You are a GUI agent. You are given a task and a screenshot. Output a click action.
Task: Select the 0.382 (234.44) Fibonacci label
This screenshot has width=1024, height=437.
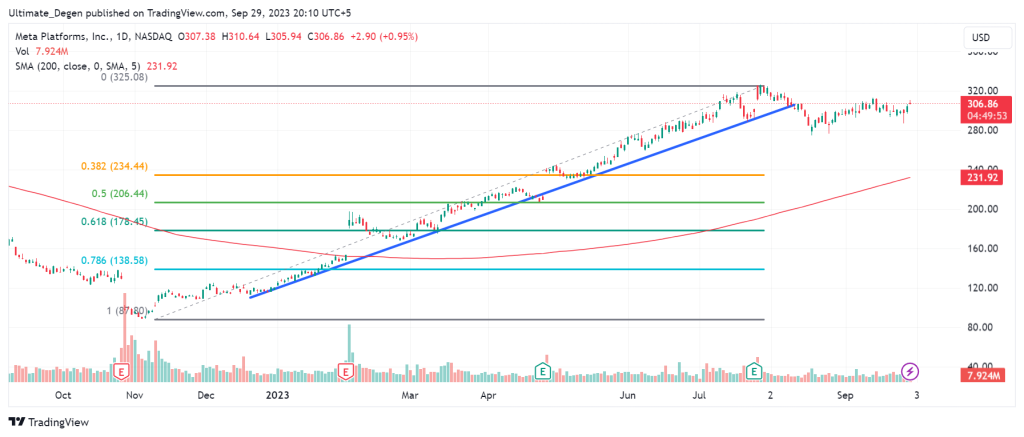tap(114, 167)
